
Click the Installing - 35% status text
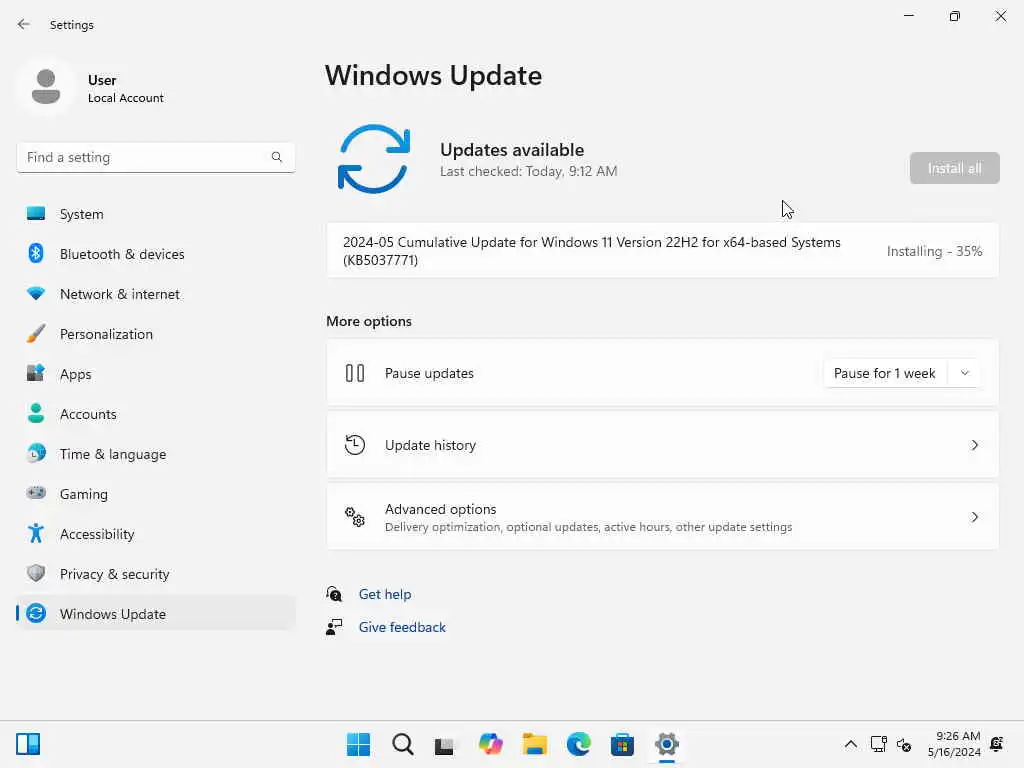tap(934, 251)
